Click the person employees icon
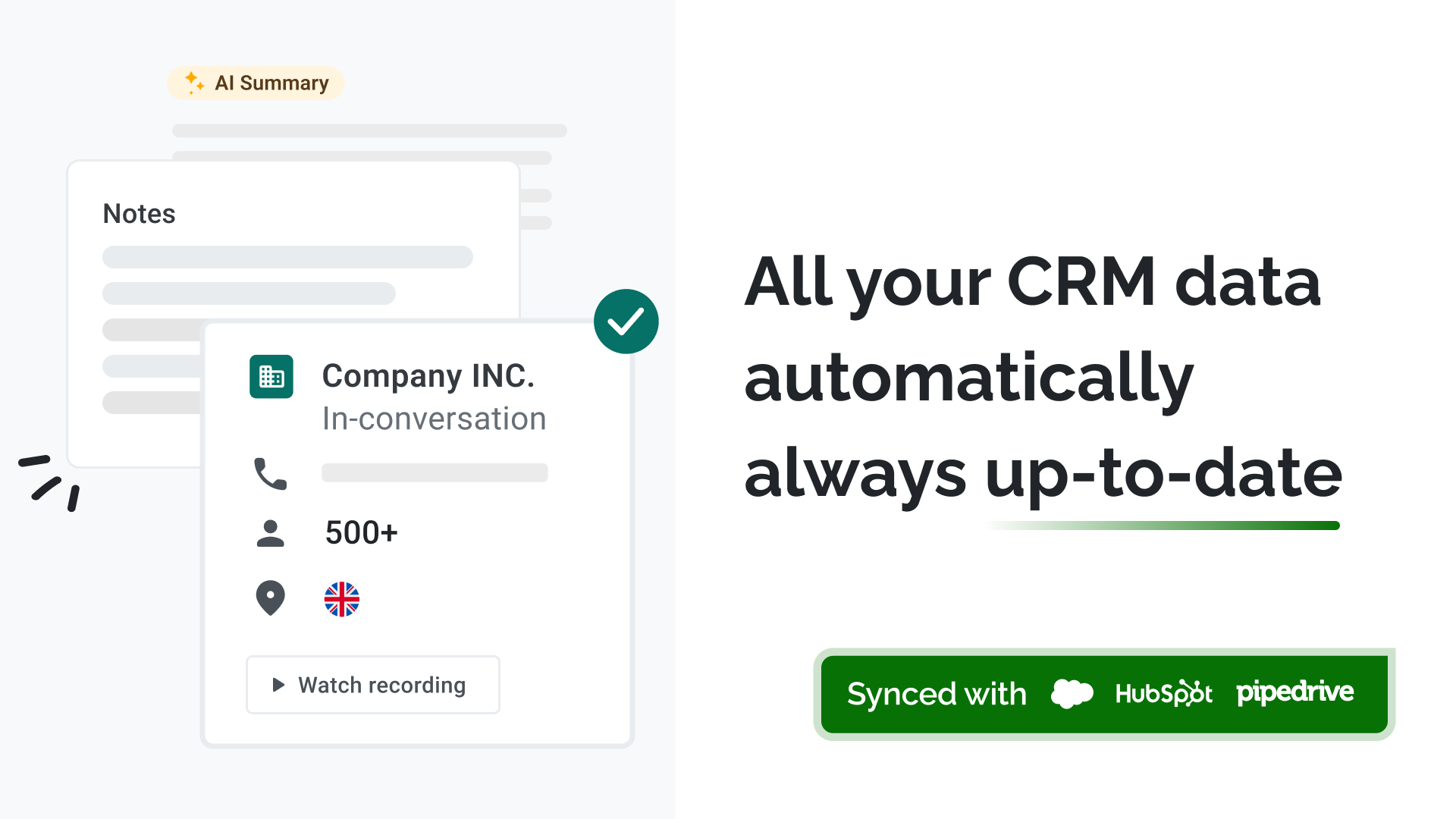The image size is (1456, 819). pyautogui.click(x=270, y=533)
